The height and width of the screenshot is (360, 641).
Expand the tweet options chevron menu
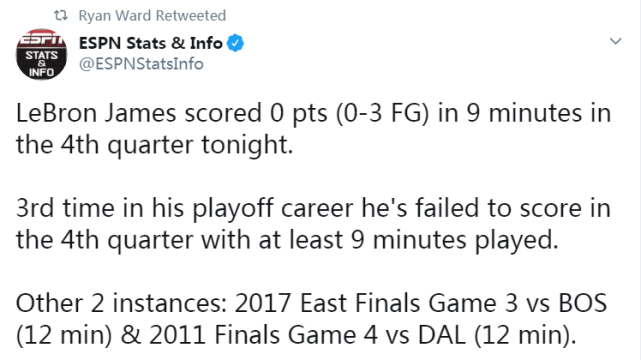coord(615,41)
